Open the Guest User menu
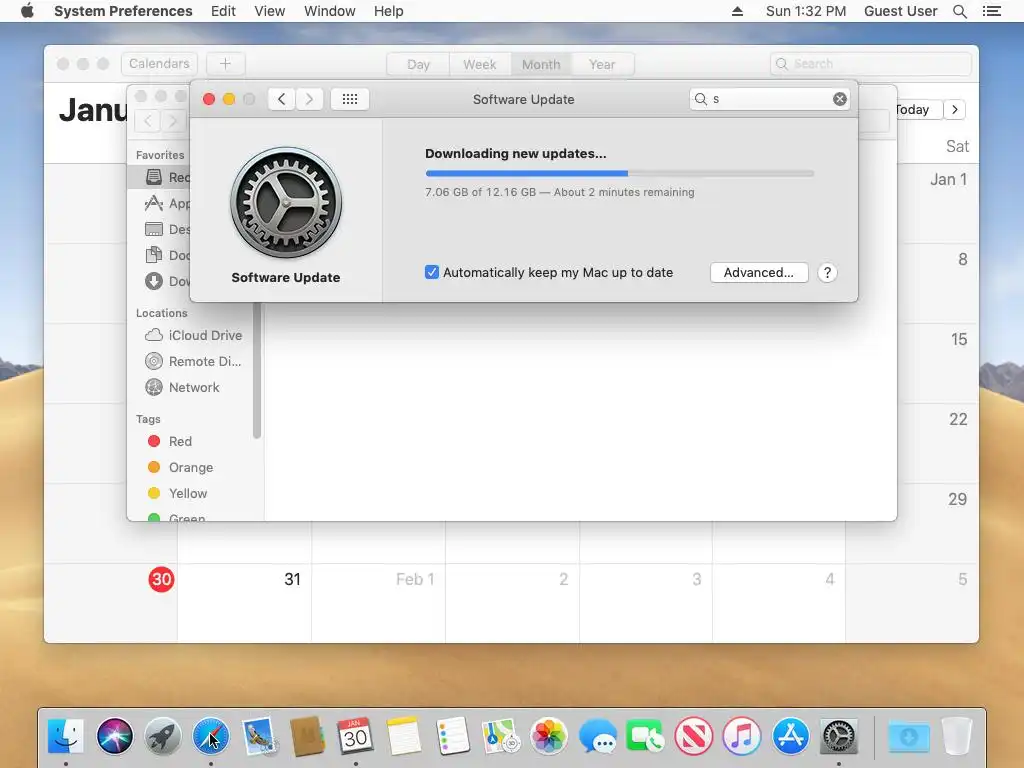Screen dimensions: 1024x768 point(900,11)
